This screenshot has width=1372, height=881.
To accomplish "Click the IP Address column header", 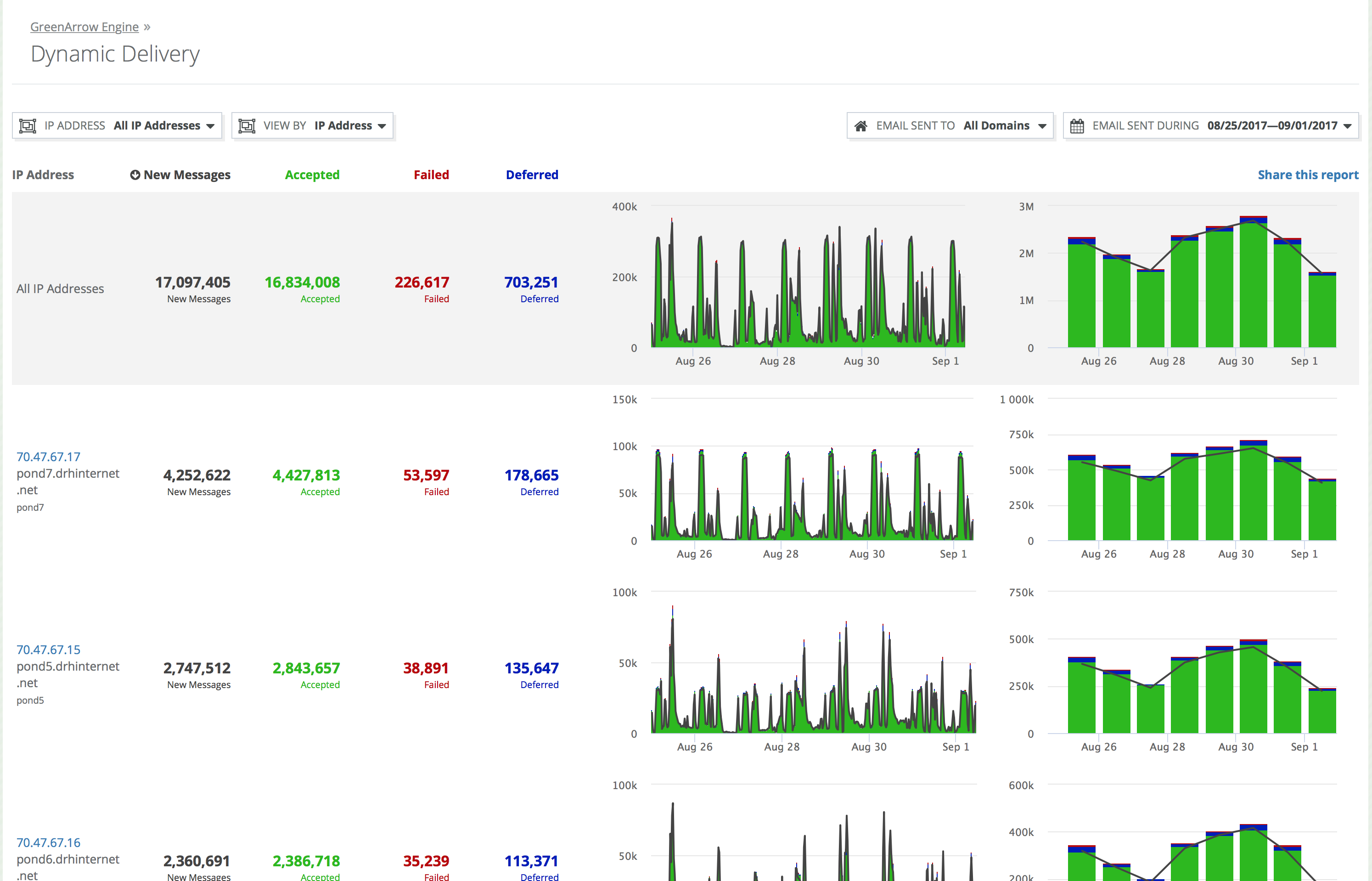I will pyautogui.click(x=43, y=175).
